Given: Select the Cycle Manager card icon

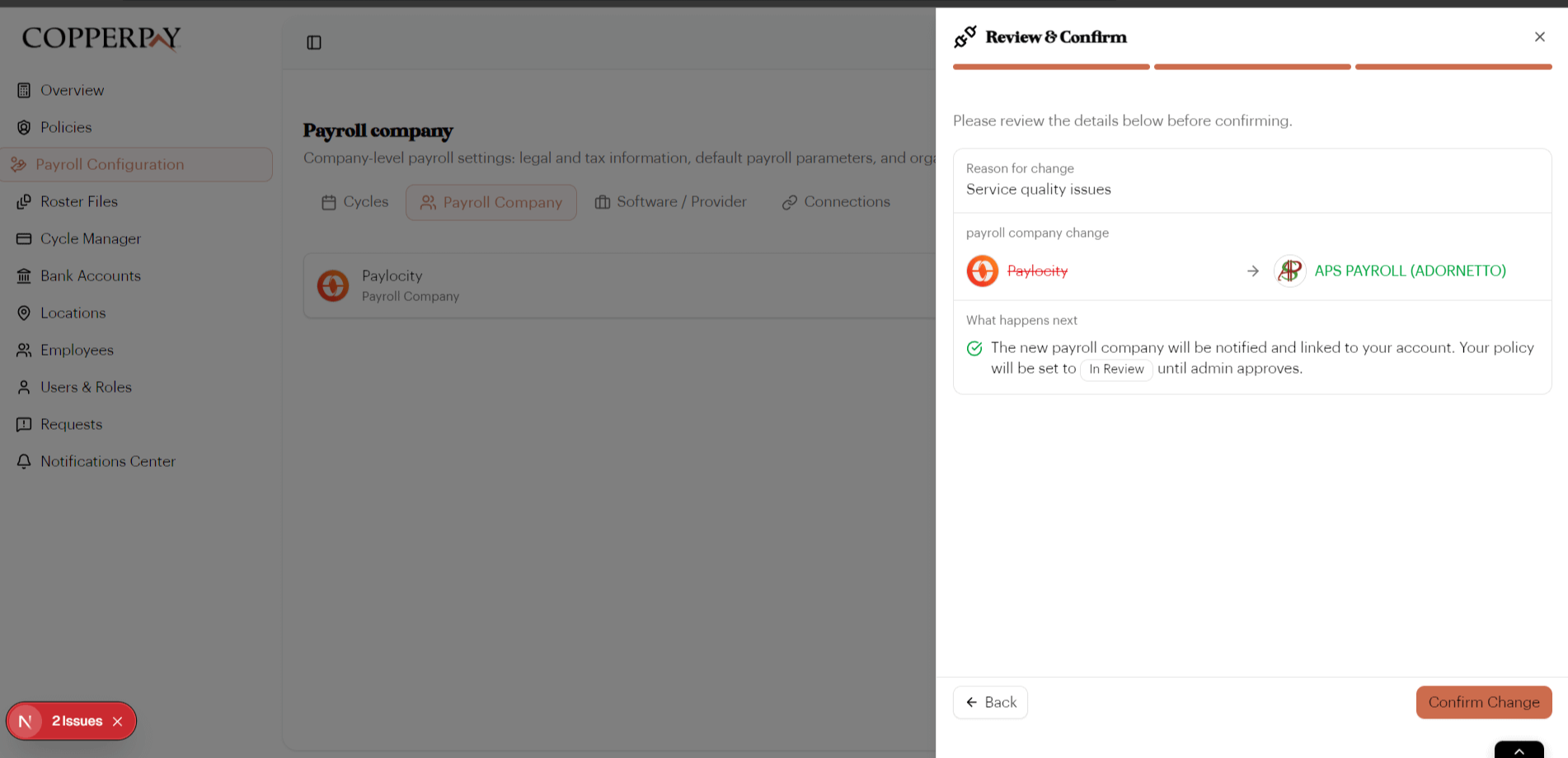Looking at the screenshot, I should 24,238.
